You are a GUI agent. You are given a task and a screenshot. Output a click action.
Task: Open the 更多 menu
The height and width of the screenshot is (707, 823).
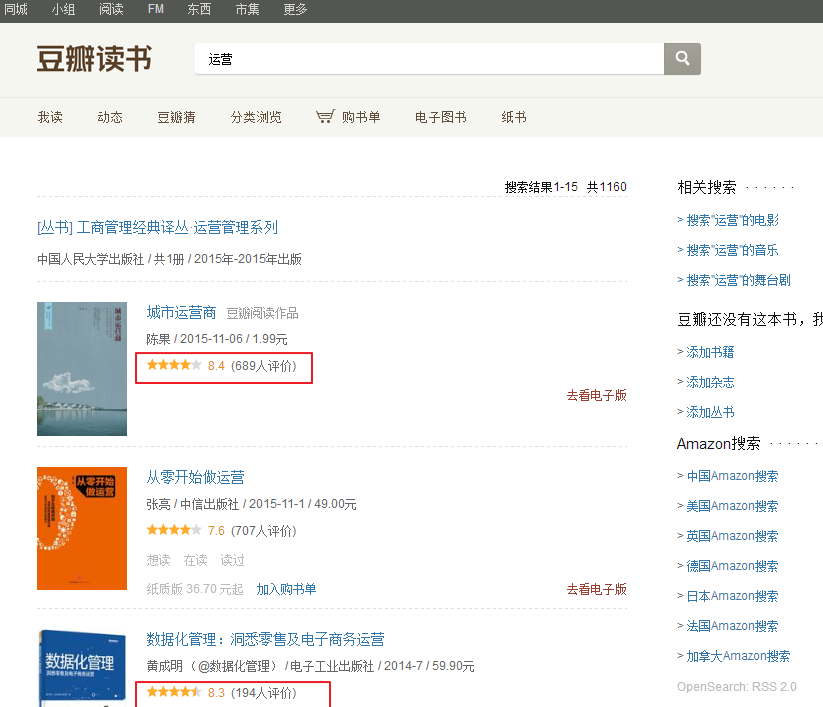click(x=294, y=9)
